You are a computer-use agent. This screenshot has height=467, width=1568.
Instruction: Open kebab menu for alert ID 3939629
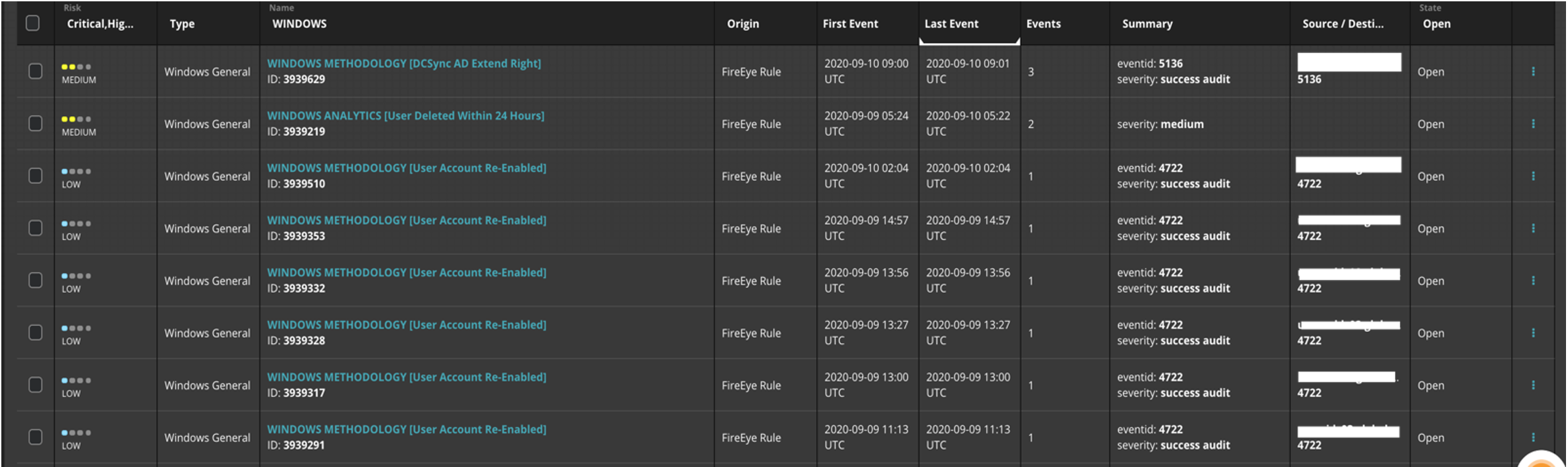[x=1533, y=72]
